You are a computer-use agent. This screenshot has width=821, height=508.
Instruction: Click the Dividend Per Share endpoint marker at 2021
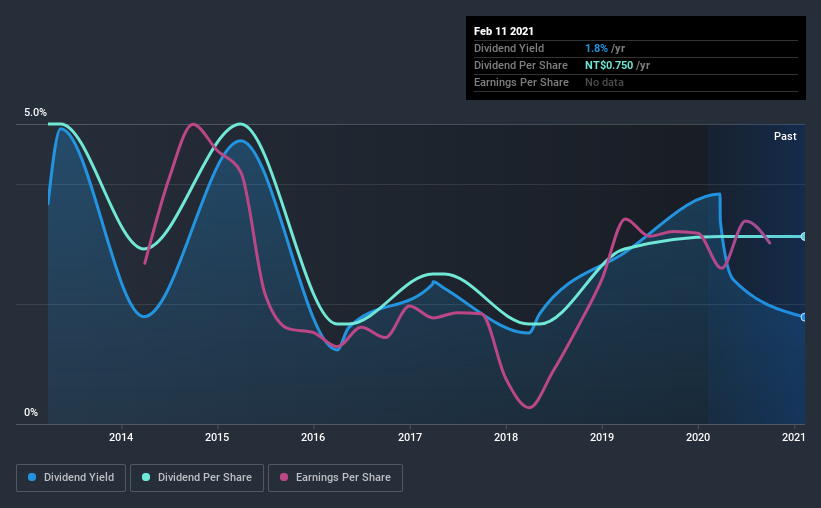[x=804, y=237]
